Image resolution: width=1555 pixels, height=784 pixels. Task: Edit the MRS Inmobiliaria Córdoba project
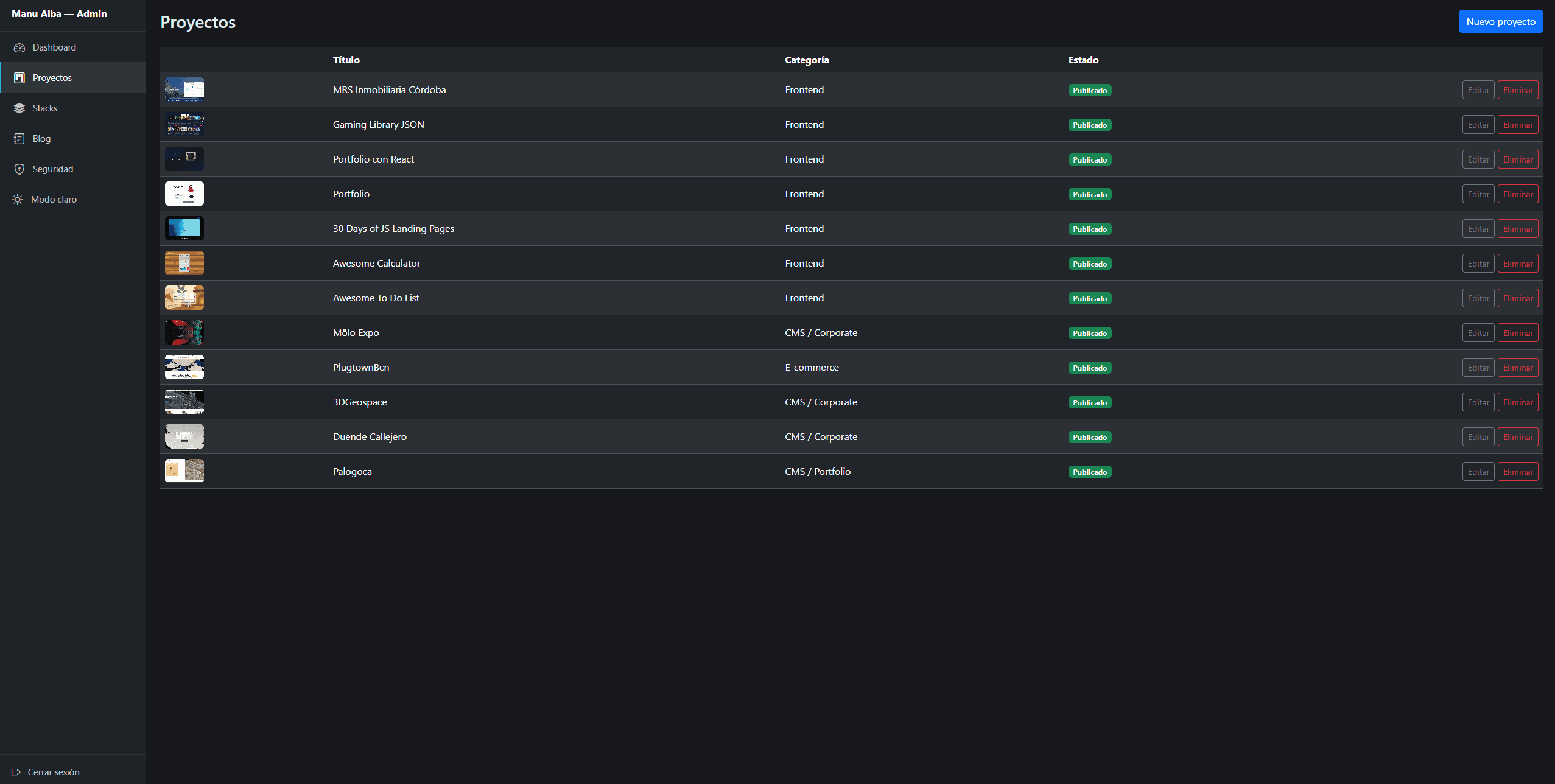click(1478, 90)
